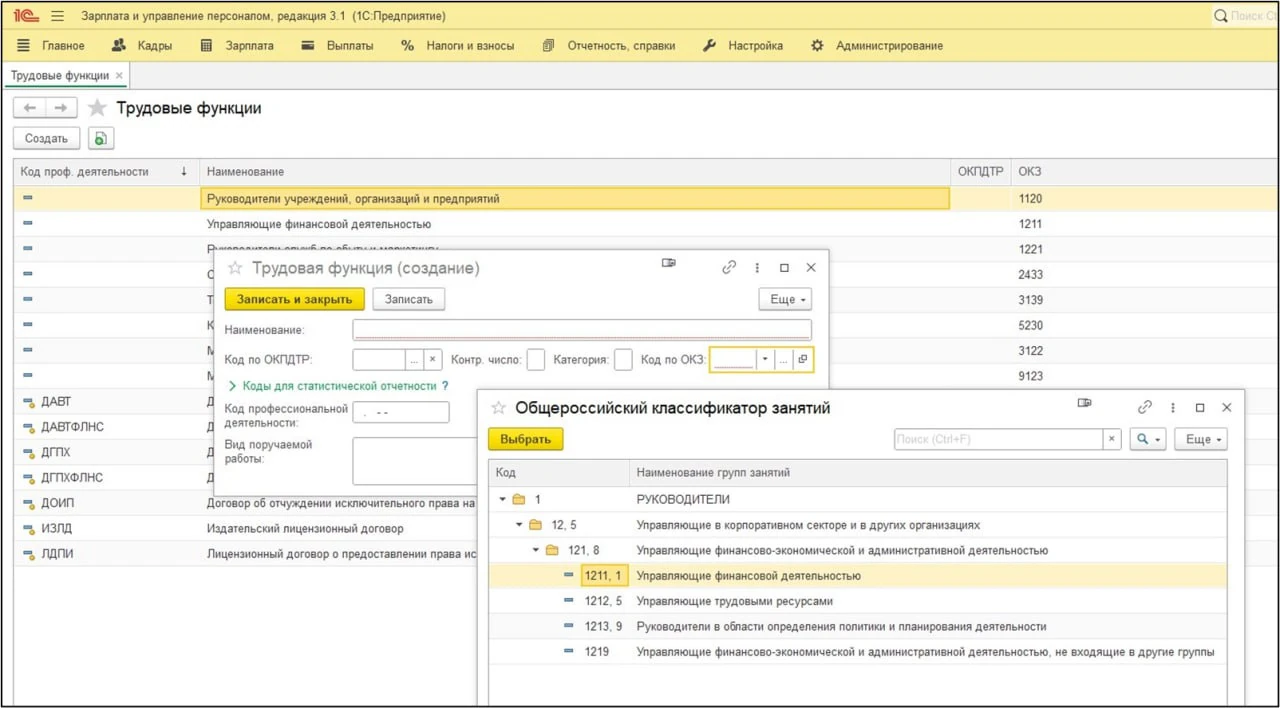Open the Кадры menu
This screenshot has height=708, width=1280.
pyautogui.click(x=142, y=46)
